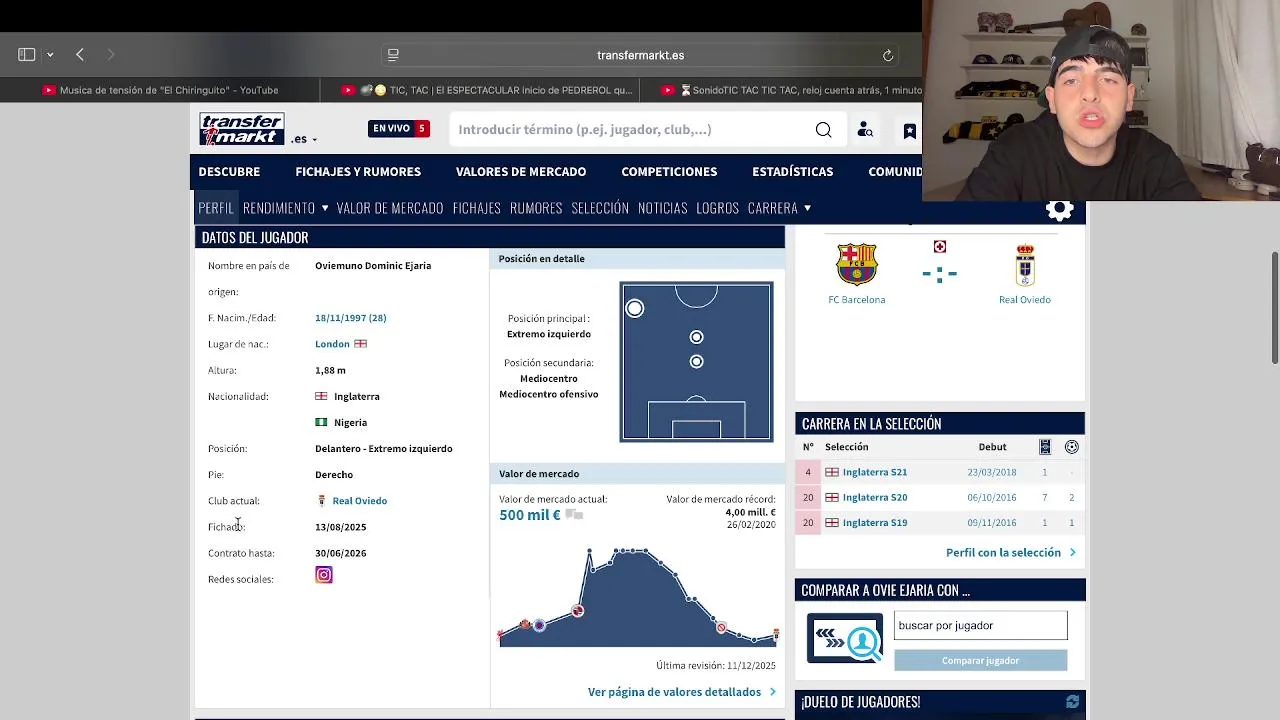Expand the RENDIMIENTO dropdown
Viewport: 1280px width, 720px height.
pyautogui.click(x=286, y=208)
